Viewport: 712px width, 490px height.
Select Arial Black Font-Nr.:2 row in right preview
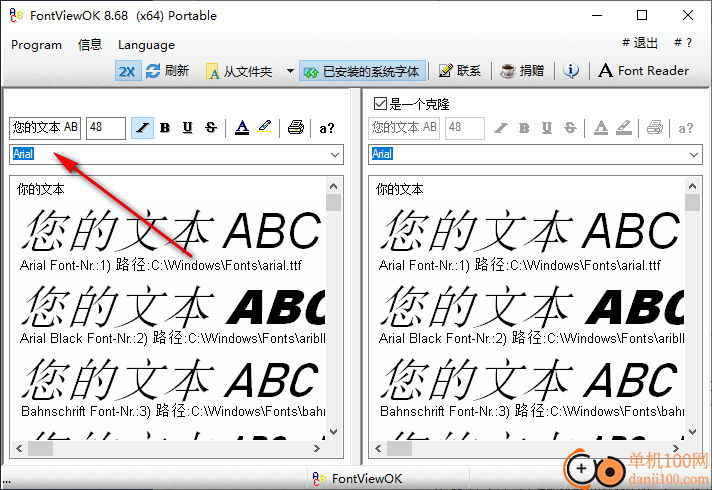point(531,338)
